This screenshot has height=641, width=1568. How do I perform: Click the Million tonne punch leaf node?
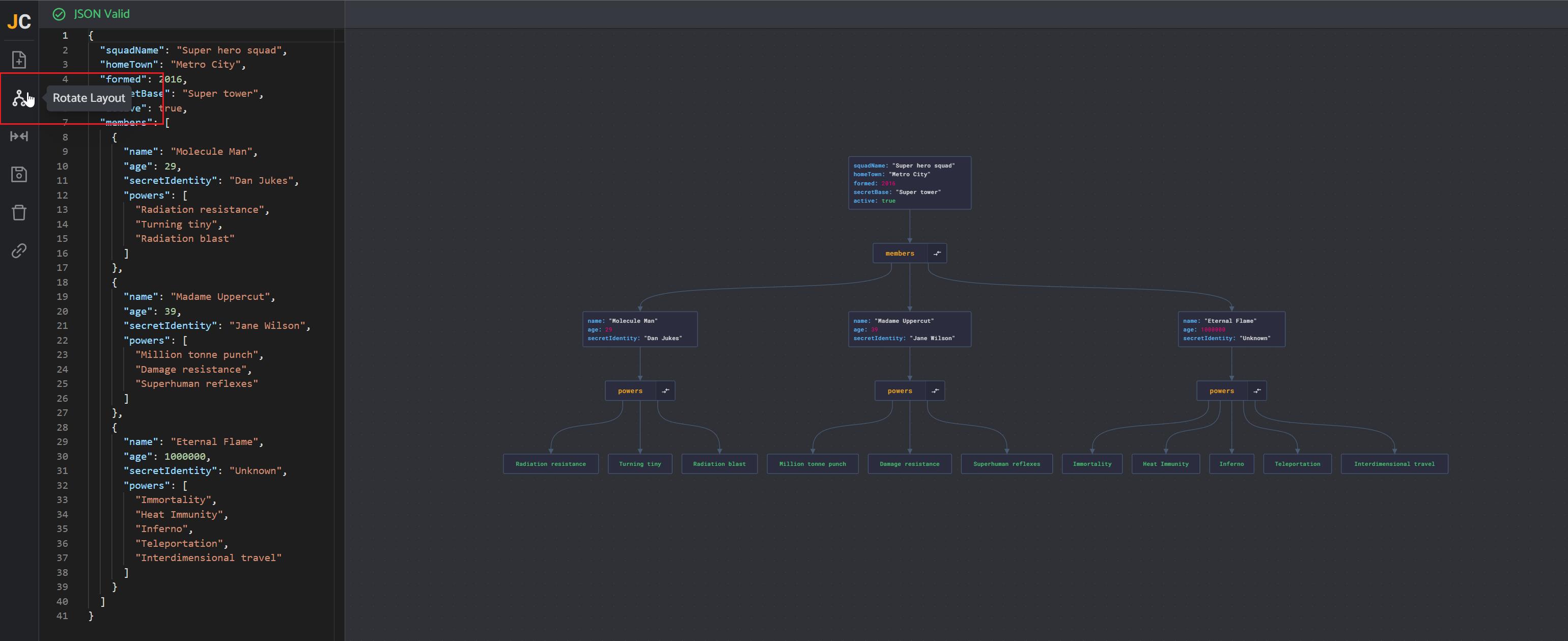812,464
